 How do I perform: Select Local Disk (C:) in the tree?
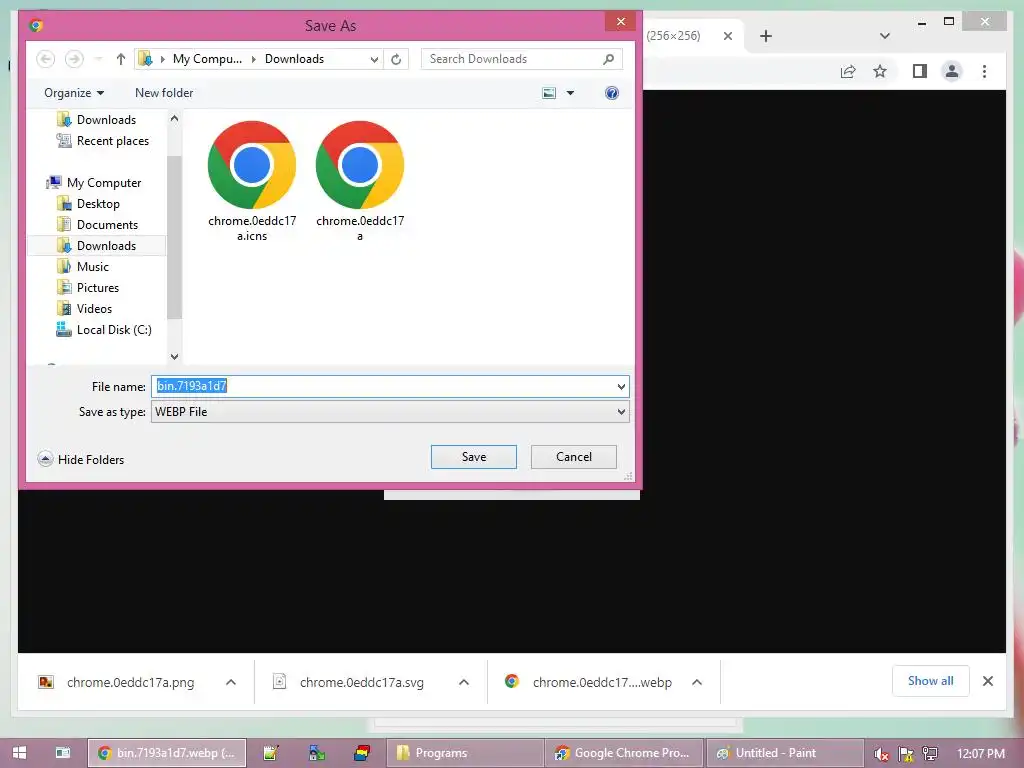point(104,330)
